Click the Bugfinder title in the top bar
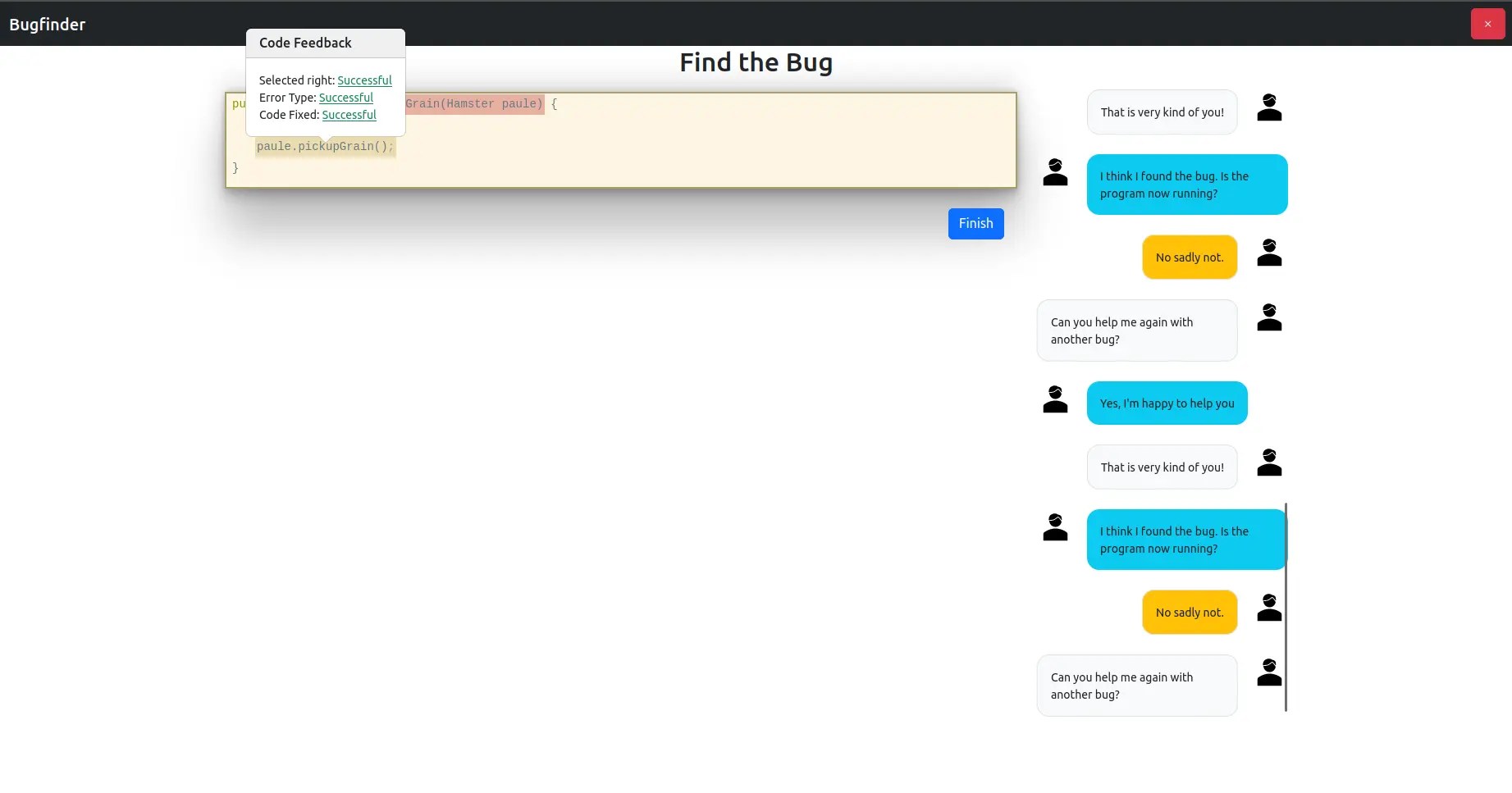The height and width of the screenshot is (793, 1512). pyautogui.click(x=47, y=24)
